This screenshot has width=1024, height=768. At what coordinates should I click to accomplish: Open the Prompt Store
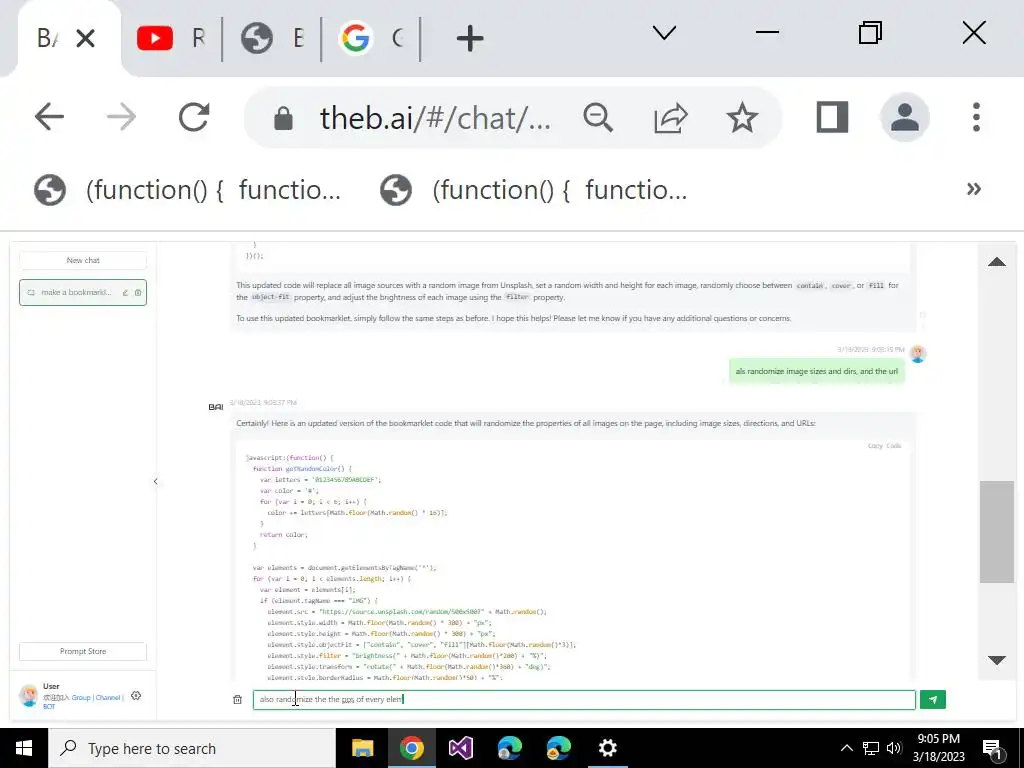coord(83,651)
